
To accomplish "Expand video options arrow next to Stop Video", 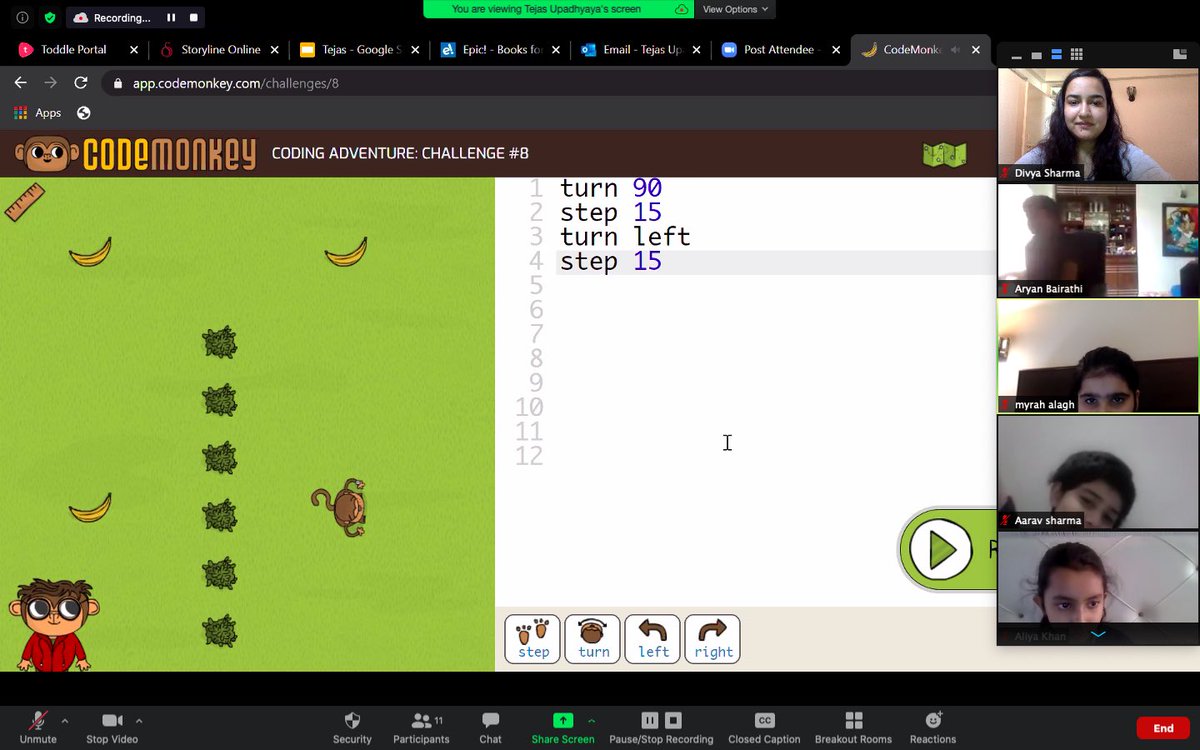I will point(139,720).
